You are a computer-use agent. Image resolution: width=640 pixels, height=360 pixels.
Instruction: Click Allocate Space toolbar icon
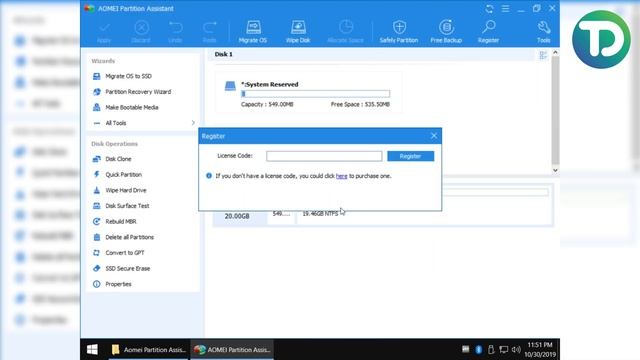coord(345,32)
